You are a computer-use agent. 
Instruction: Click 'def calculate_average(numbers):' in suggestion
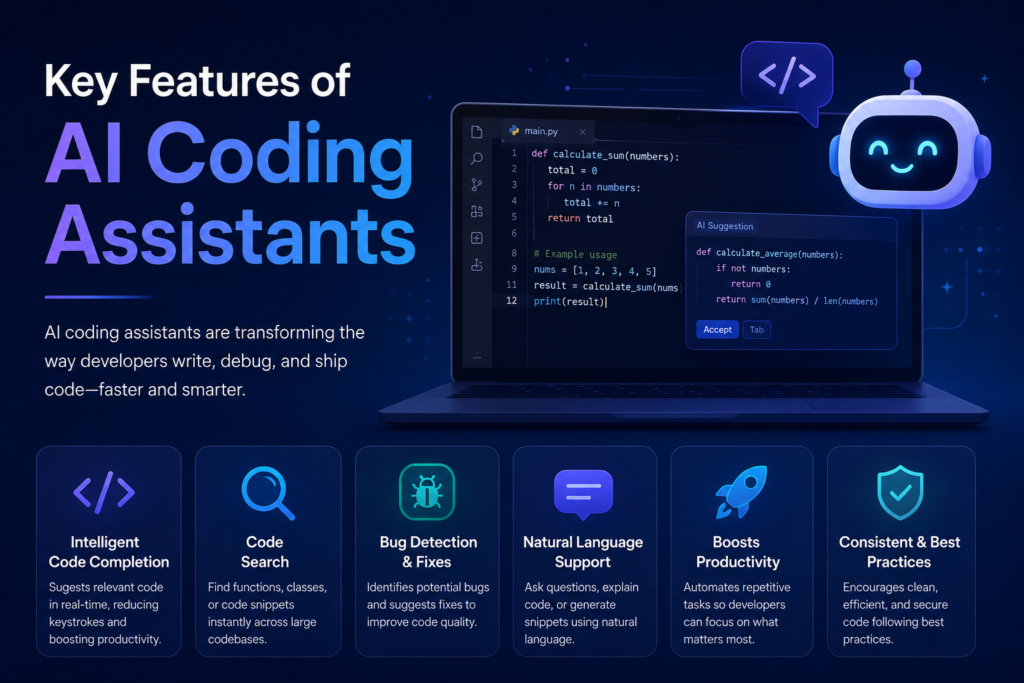[769, 253]
